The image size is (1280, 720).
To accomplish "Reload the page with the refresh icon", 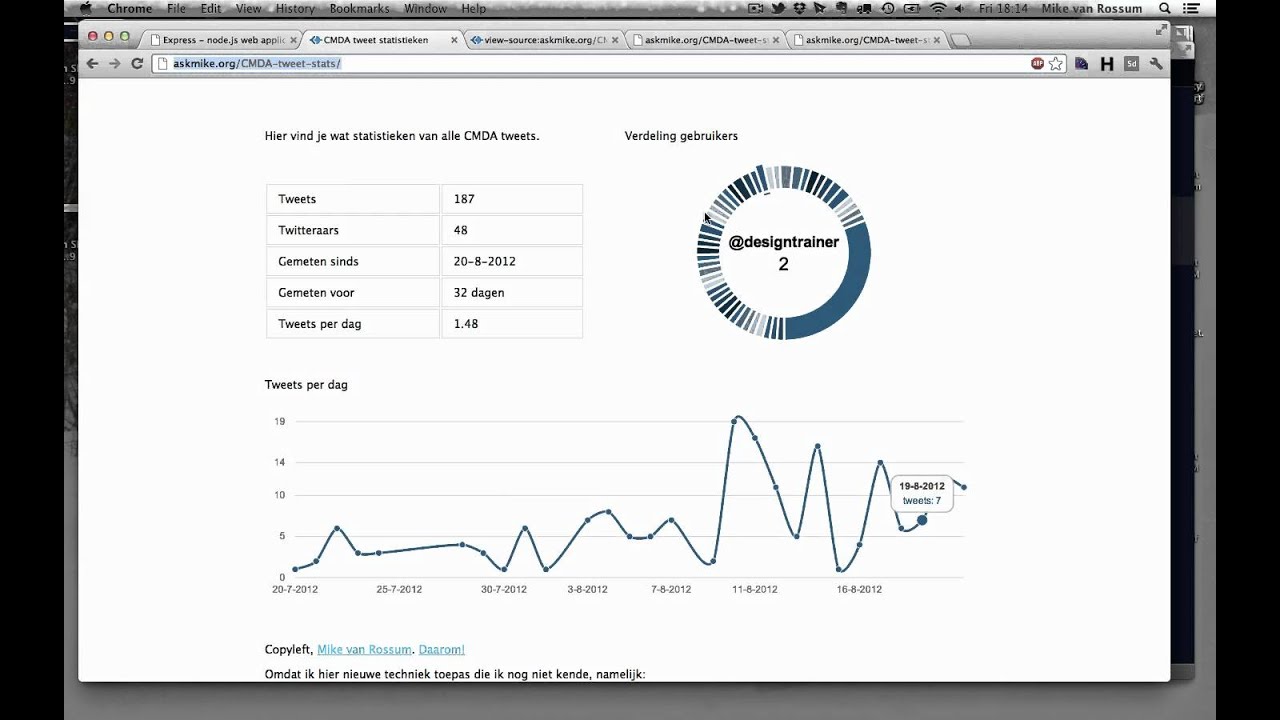I will 137,63.
